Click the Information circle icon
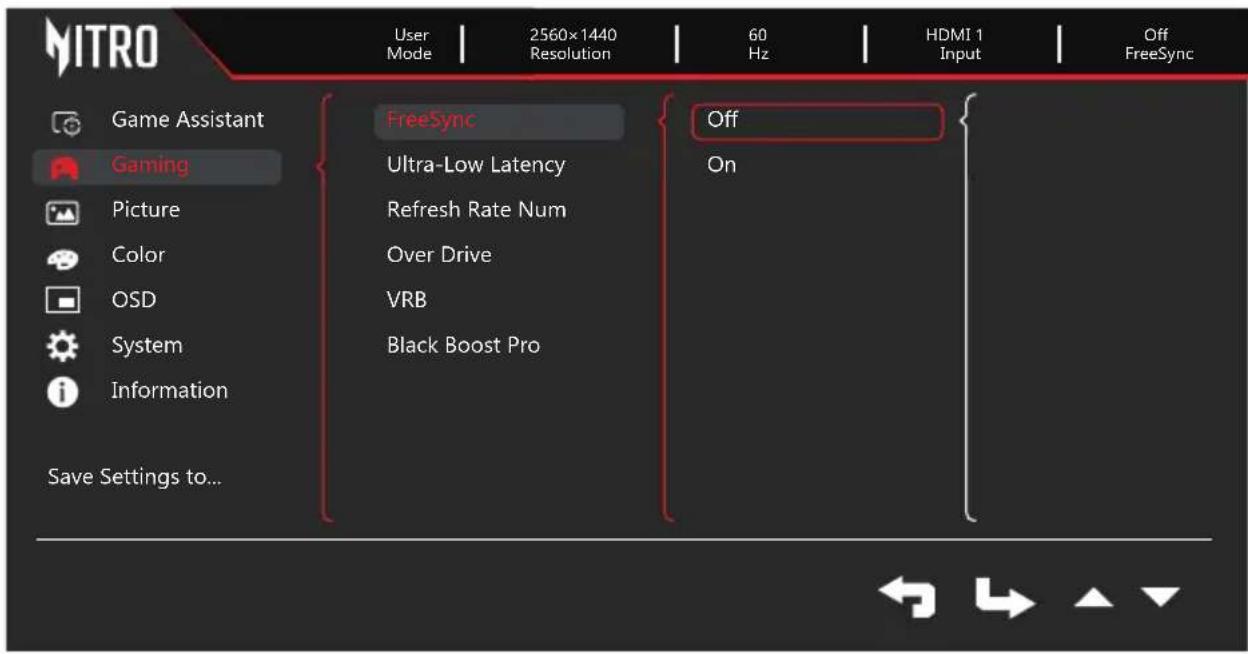Image resolution: width=1248 pixels, height=654 pixels. click(x=63, y=392)
